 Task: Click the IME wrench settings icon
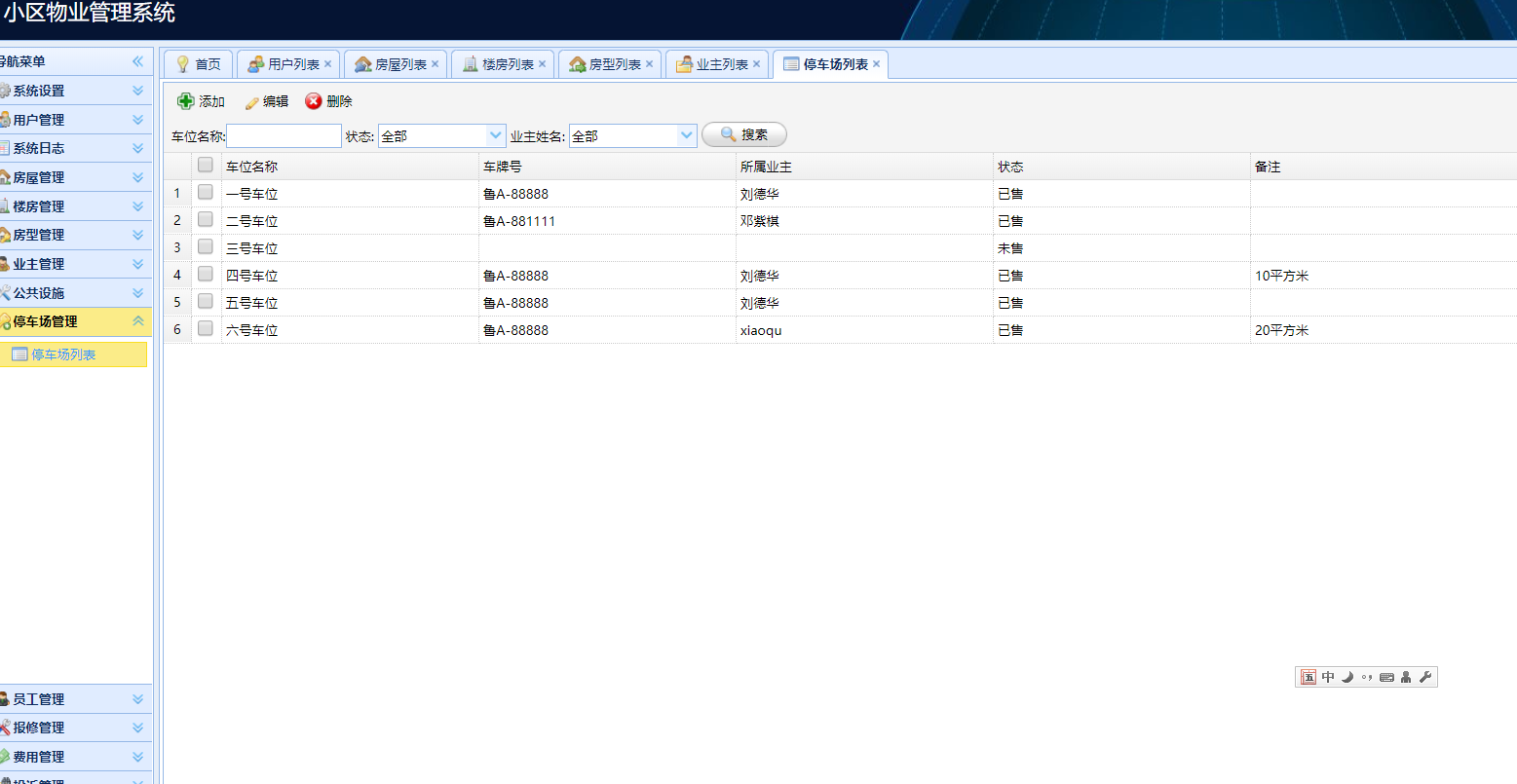coord(1425,677)
